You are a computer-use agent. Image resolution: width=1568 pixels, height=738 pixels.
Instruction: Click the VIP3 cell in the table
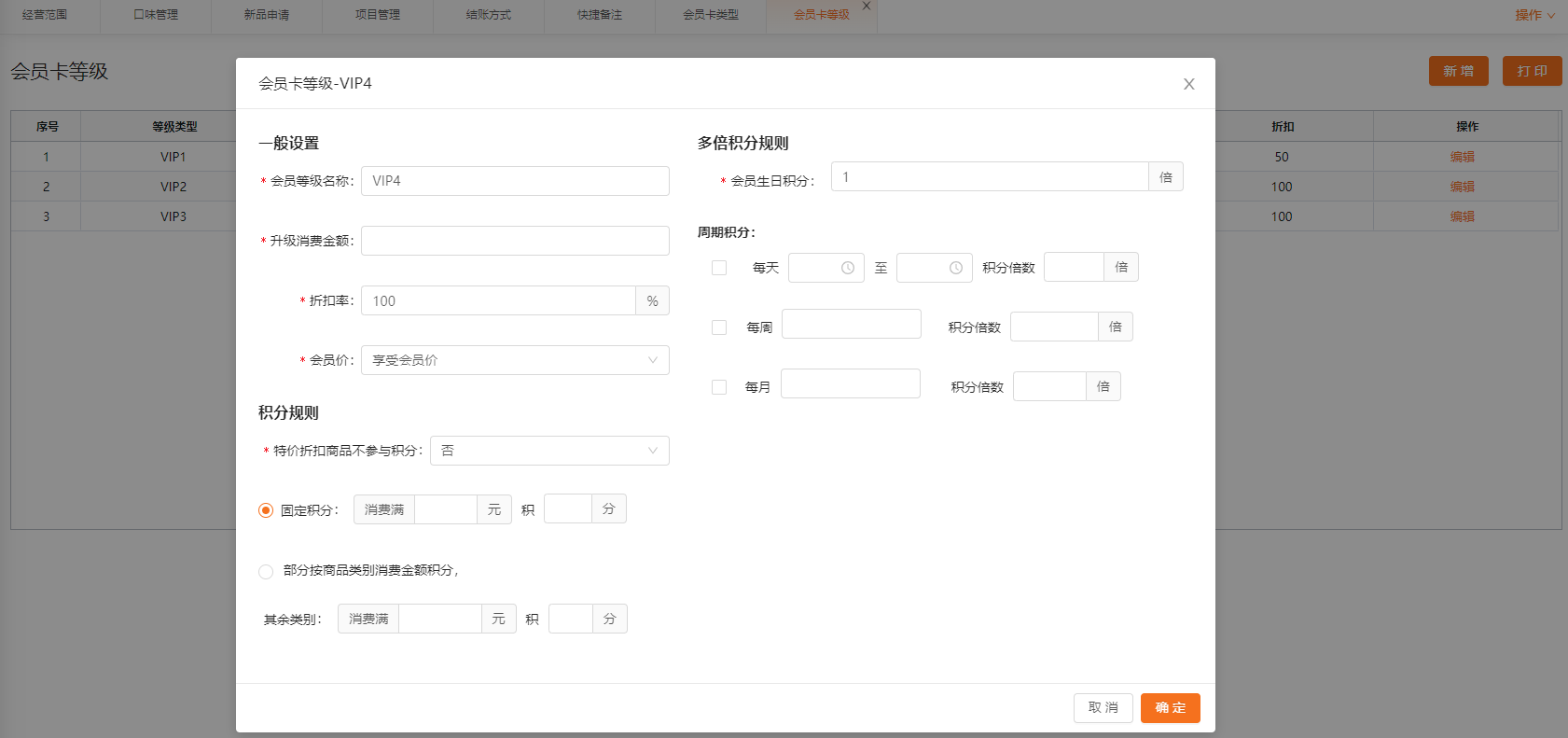click(x=173, y=216)
